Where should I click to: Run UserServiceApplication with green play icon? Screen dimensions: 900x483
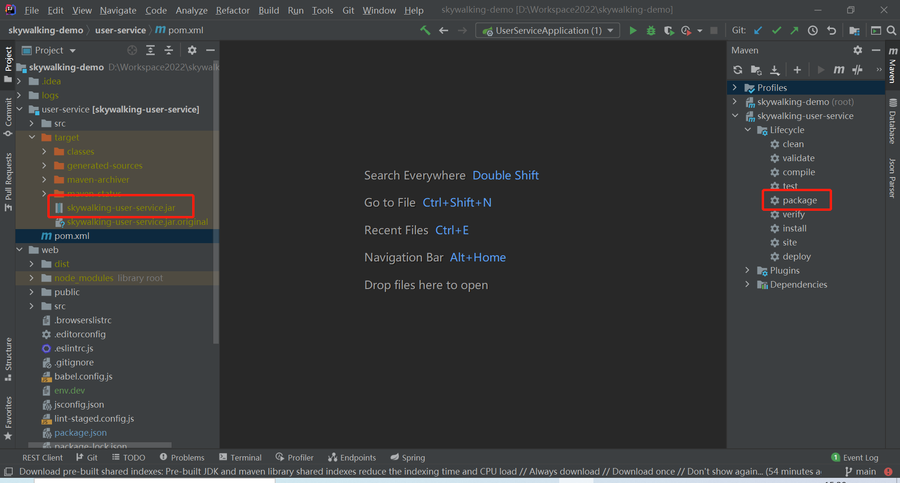pos(633,30)
